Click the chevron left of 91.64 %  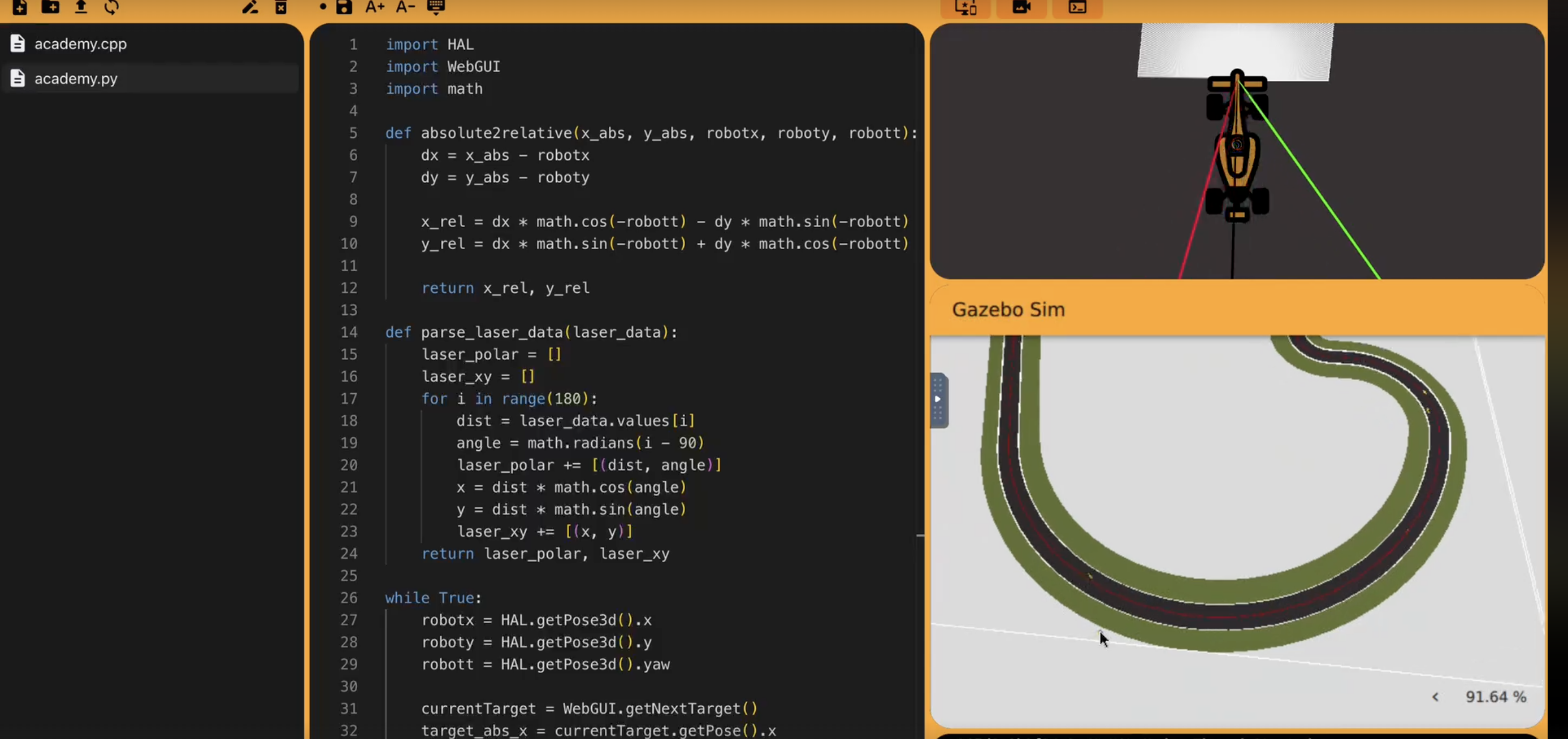pyautogui.click(x=1435, y=697)
